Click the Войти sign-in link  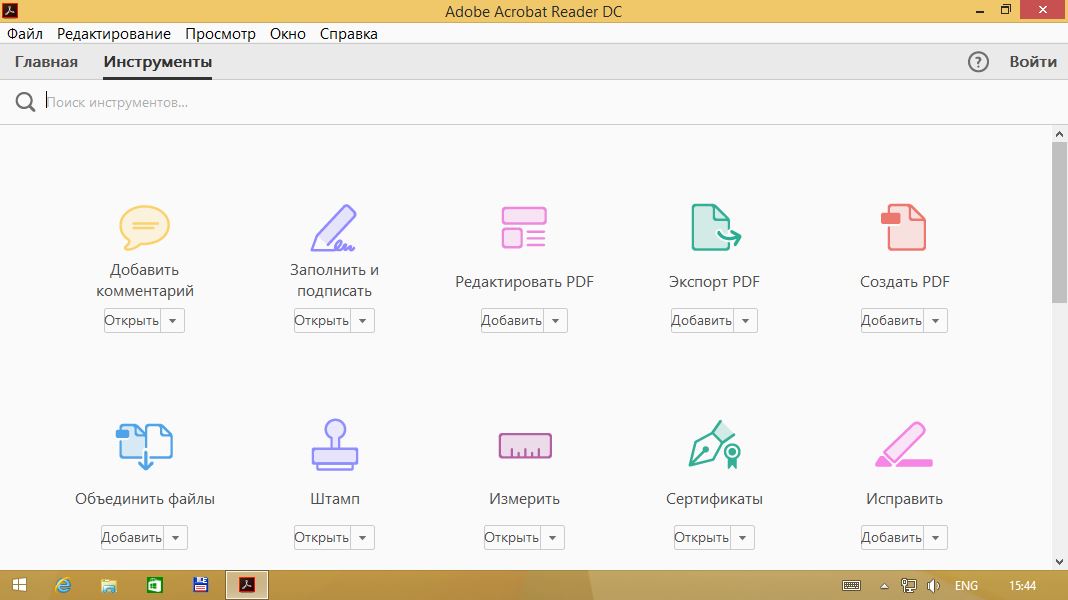tap(1033, 62)
